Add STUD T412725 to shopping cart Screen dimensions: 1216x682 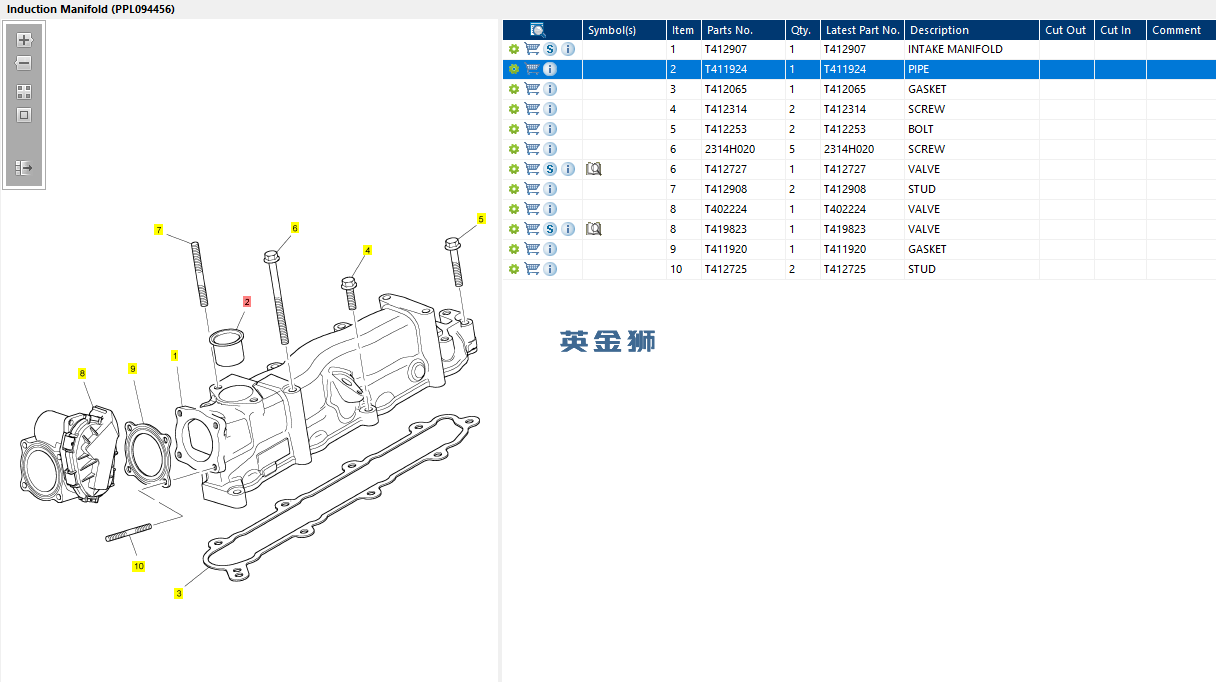(532, 269)
